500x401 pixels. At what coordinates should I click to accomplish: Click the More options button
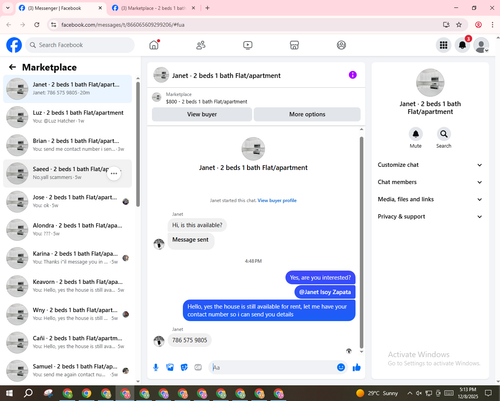(x=307, y=114)
